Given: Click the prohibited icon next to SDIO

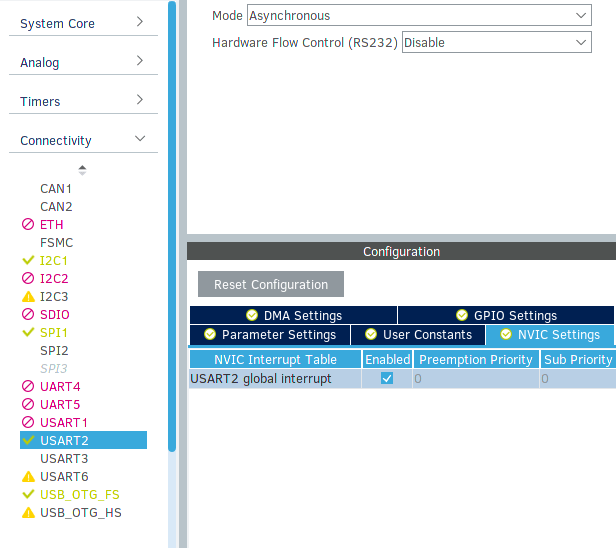Looking at the screenshot, I should click(28, 315).
